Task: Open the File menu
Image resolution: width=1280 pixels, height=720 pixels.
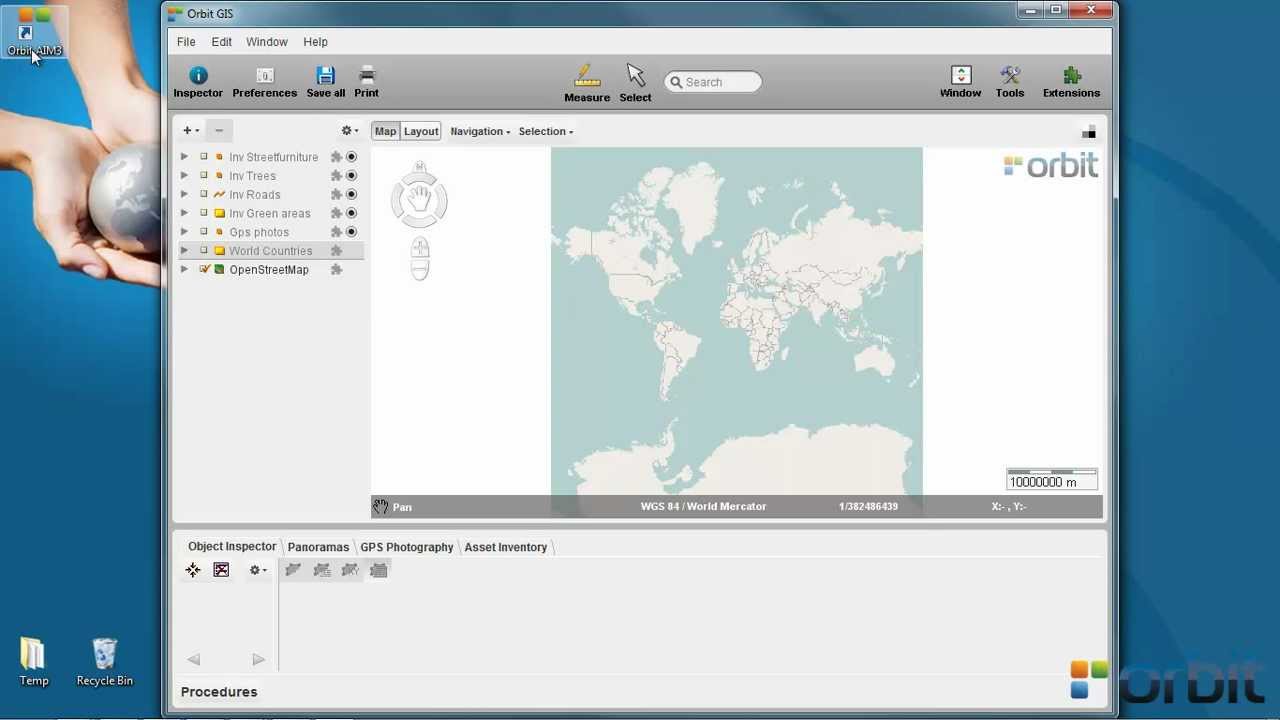Action: (x=186, y=42)
